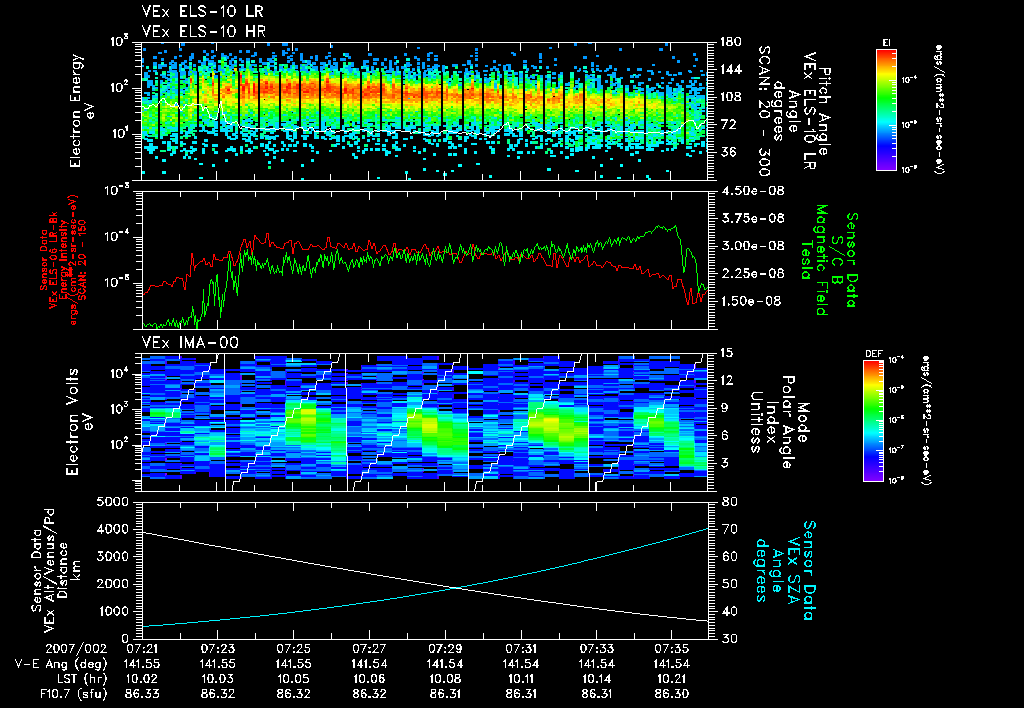Click the 07:29 time tick label
The width and height of the screenshot is (1024, 708).
[x=445, y=649]
